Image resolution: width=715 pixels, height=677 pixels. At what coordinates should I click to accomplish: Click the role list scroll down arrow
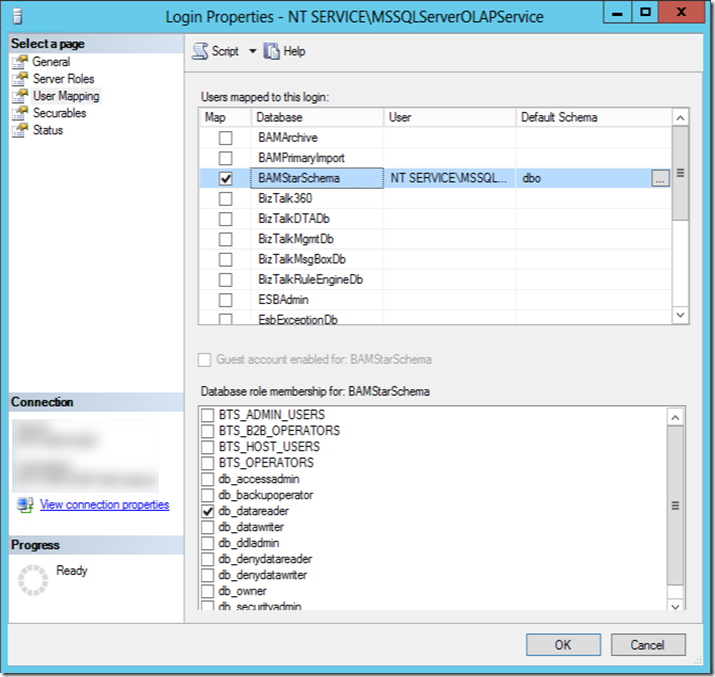point(675,606)
